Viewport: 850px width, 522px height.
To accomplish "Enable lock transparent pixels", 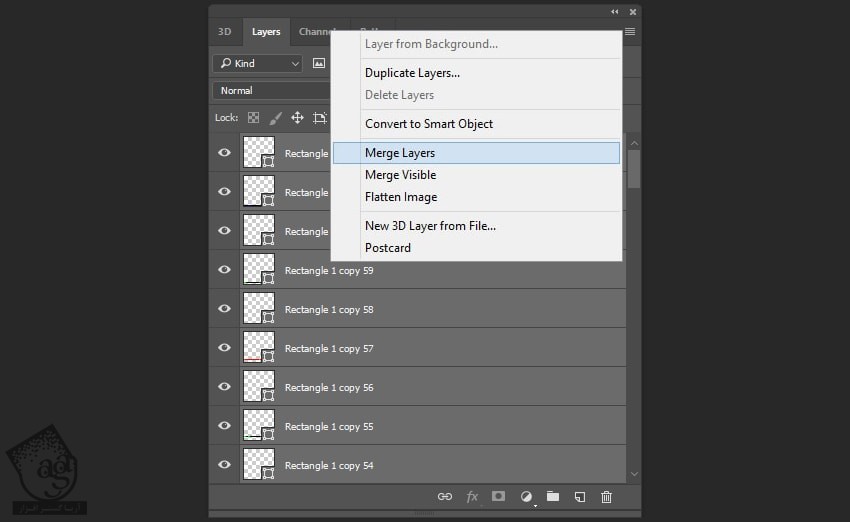I will [x=253, y=118].
